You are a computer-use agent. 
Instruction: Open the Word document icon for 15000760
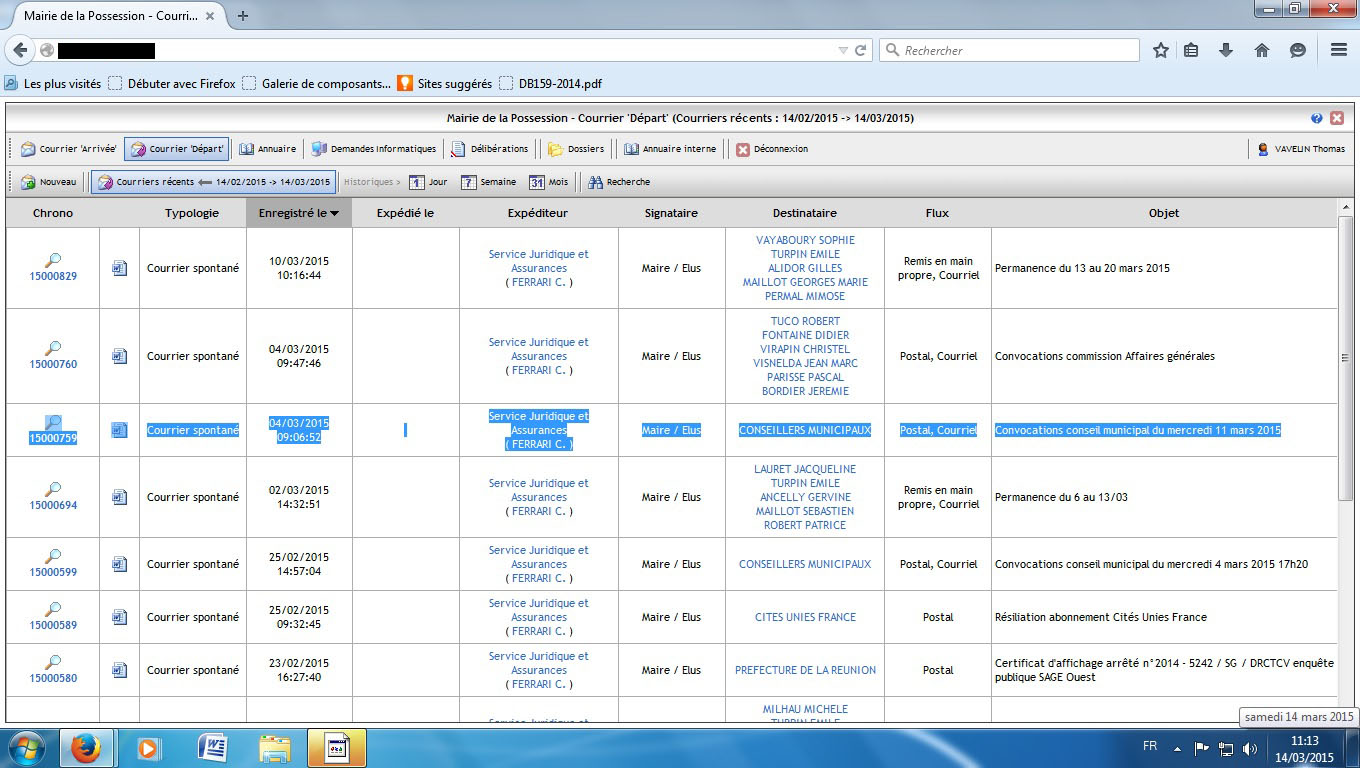[x=119, y=356]
